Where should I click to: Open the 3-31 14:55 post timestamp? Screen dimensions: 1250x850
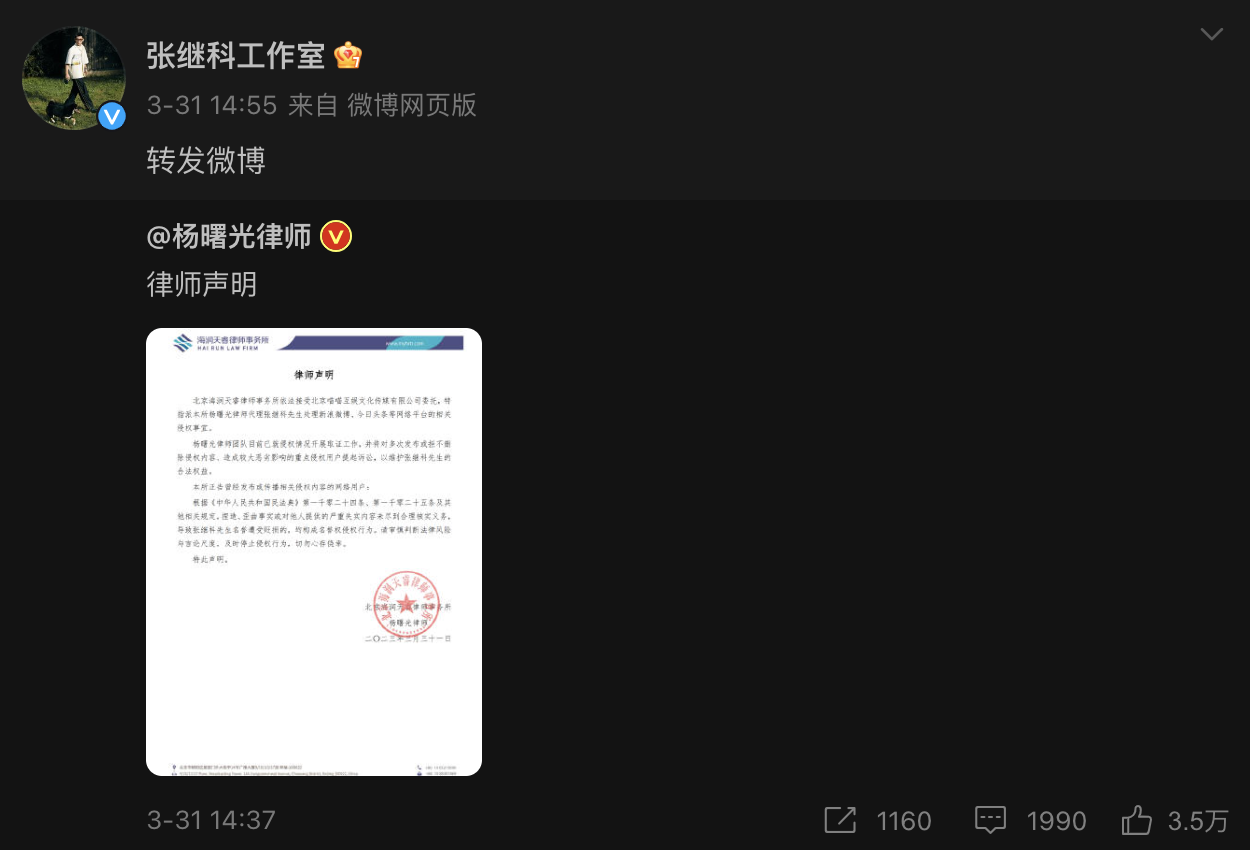[x=212, y=105]
